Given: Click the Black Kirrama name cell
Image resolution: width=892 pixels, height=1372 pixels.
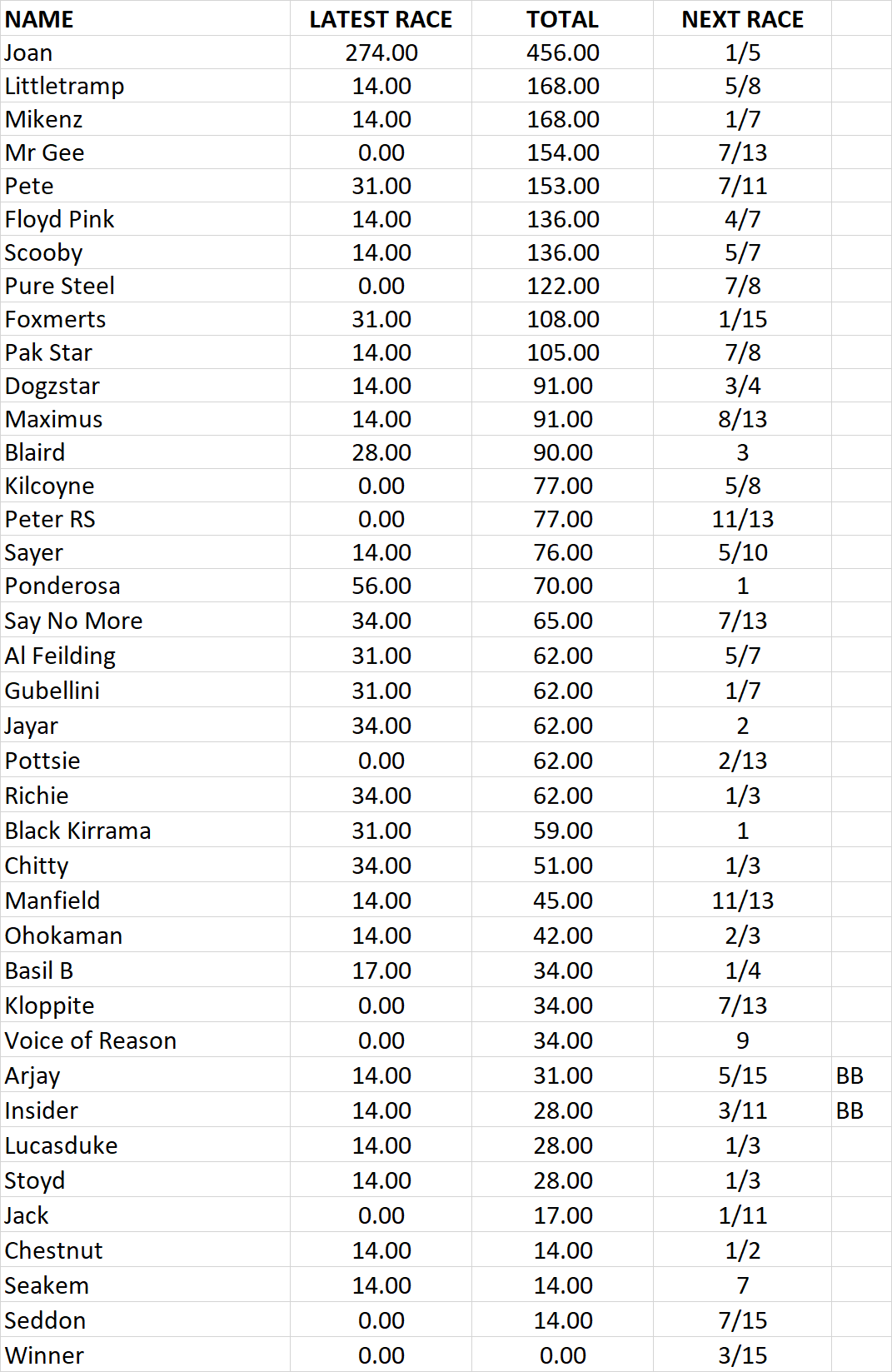Looking at the screenshot, I should (x=145, y=831).
